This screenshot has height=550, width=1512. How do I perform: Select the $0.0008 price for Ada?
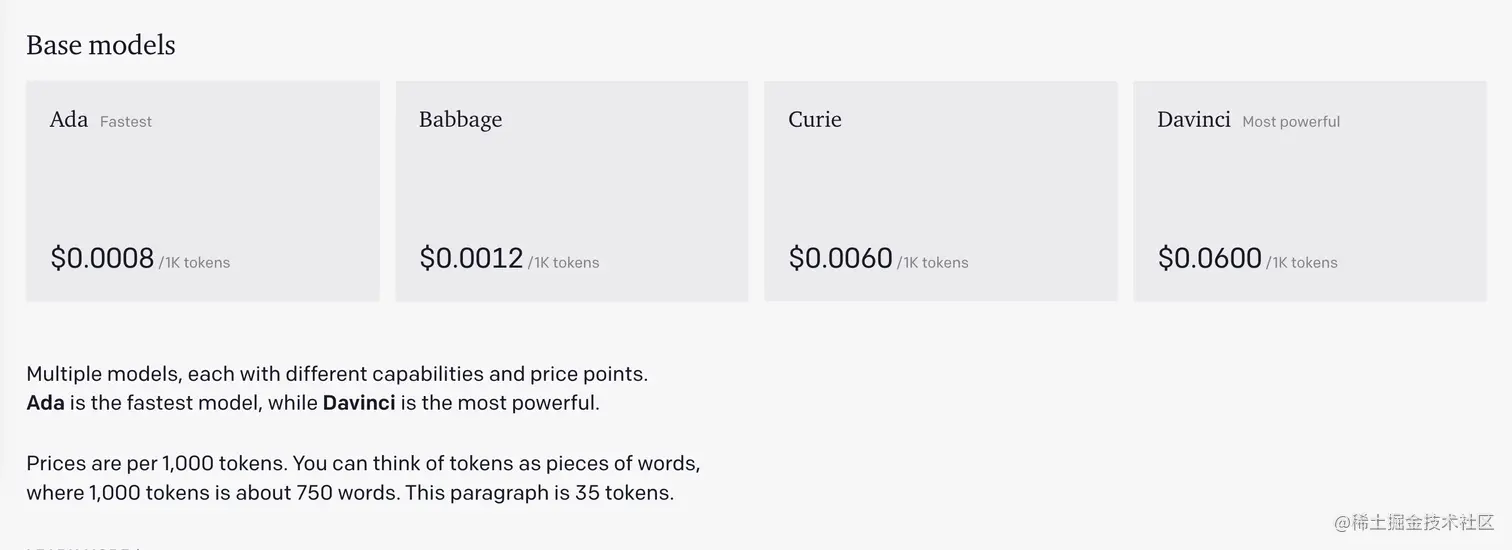click(102, 258)
